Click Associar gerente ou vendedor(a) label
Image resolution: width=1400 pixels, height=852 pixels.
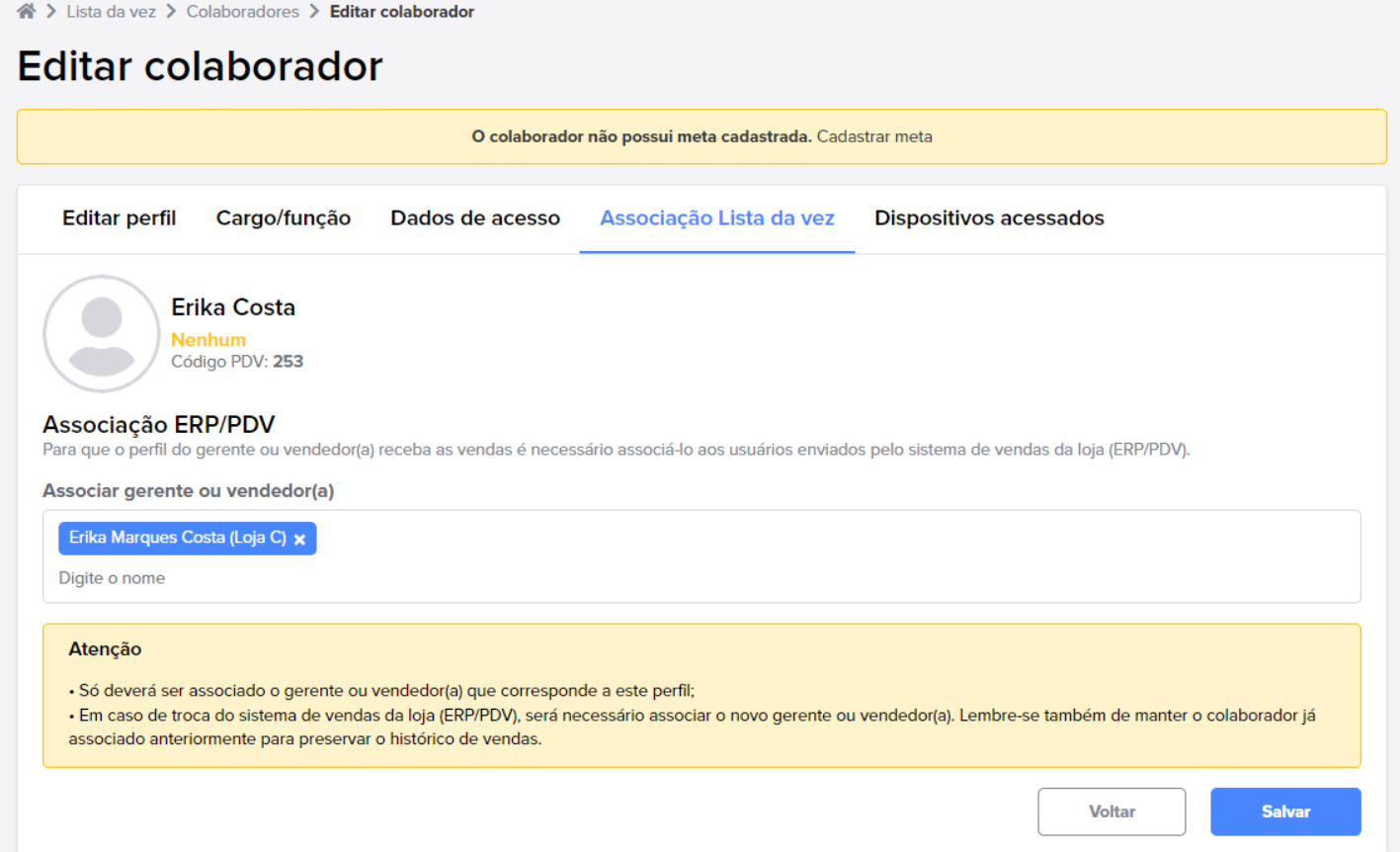pyautogui.click(x=188, y=491)
